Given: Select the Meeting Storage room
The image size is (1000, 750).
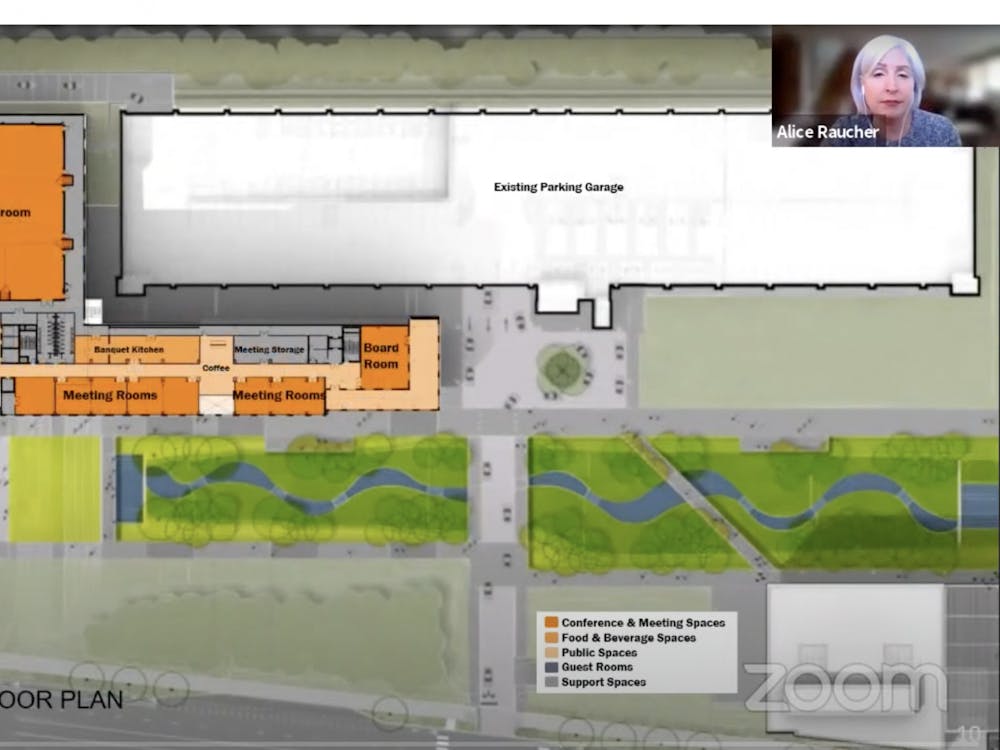Looking at the screenshot, I should (270, 350).
